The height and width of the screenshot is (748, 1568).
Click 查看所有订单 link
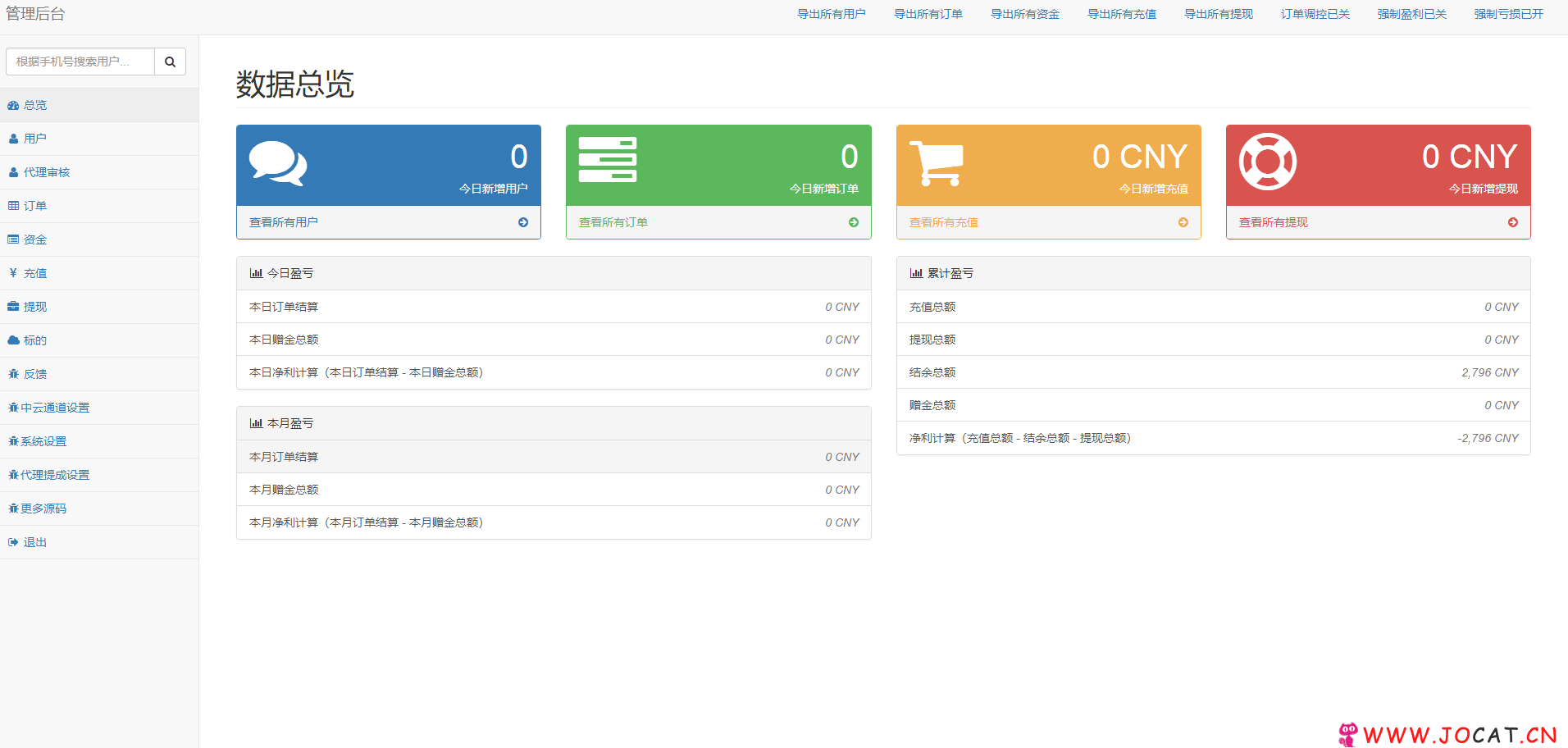613,222
